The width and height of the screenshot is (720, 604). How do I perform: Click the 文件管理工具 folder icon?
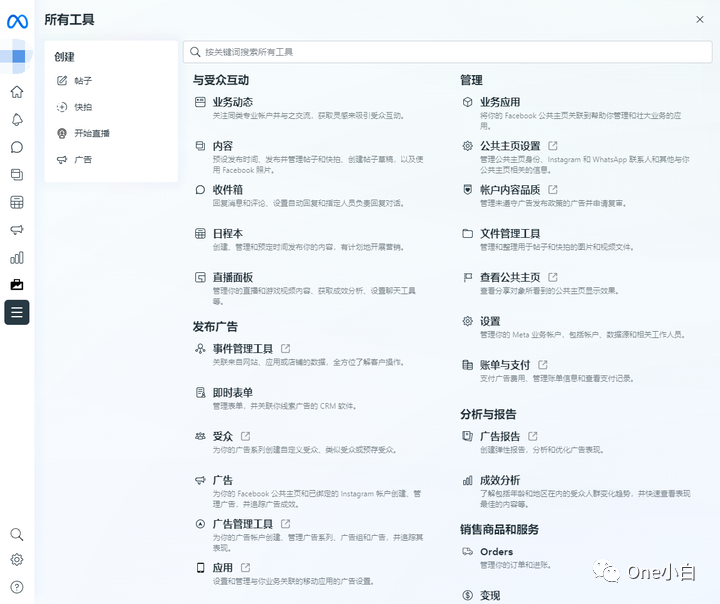pyautogui.click(x=467, y=233)
